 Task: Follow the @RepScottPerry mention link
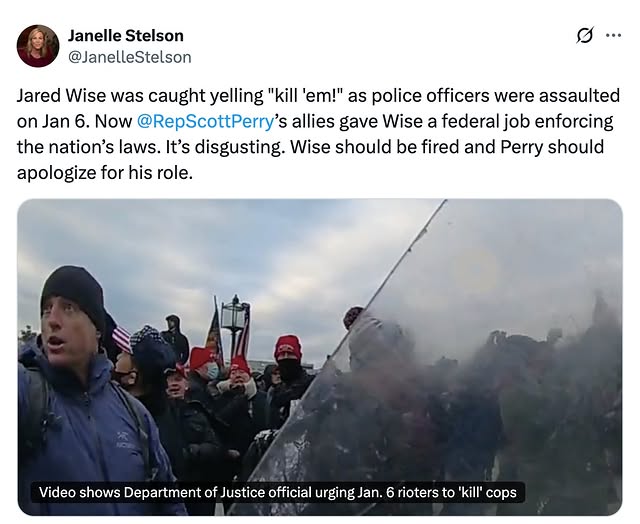205,122
